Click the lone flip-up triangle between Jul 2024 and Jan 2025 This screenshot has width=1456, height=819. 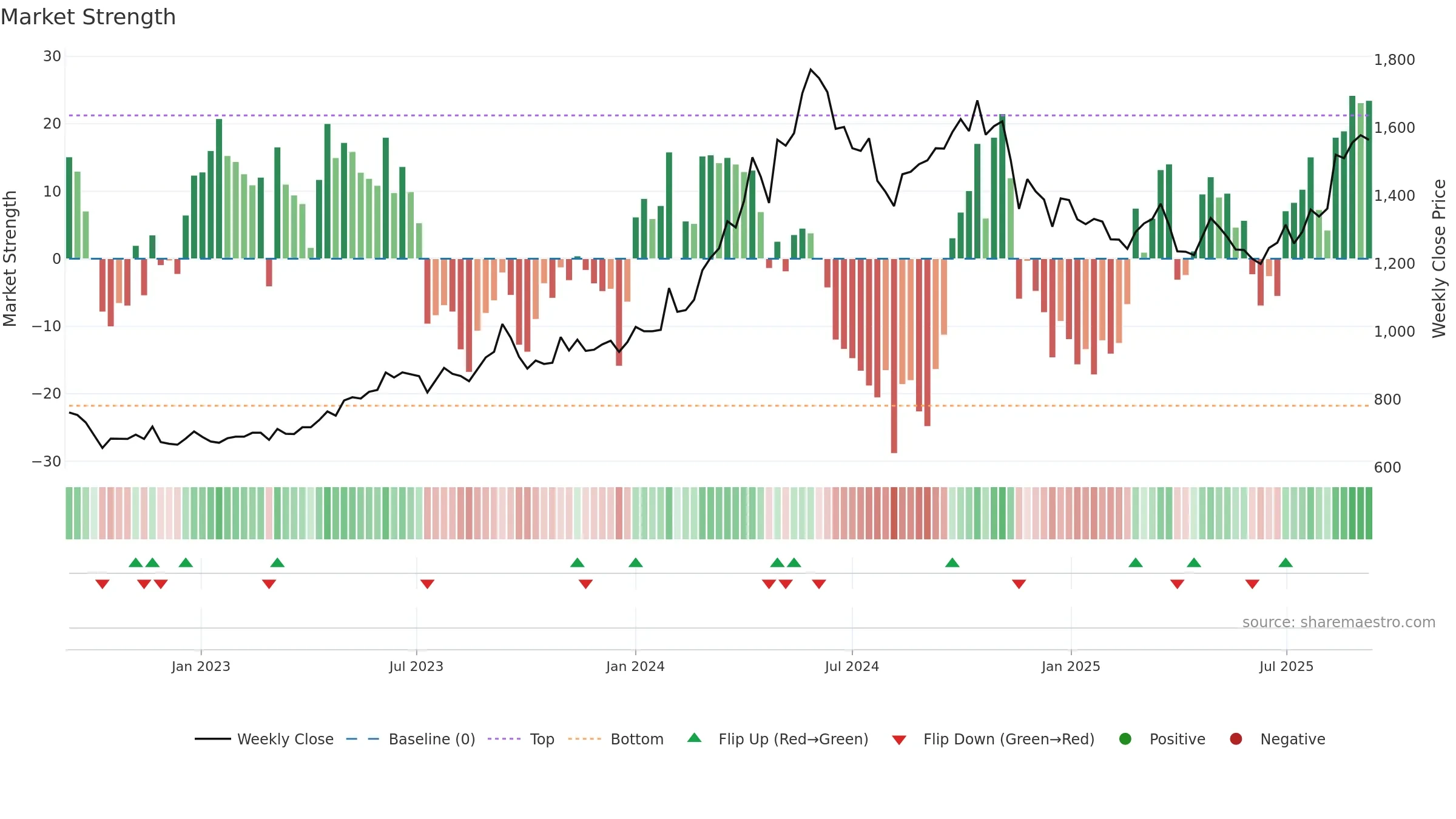click(952, 562)
